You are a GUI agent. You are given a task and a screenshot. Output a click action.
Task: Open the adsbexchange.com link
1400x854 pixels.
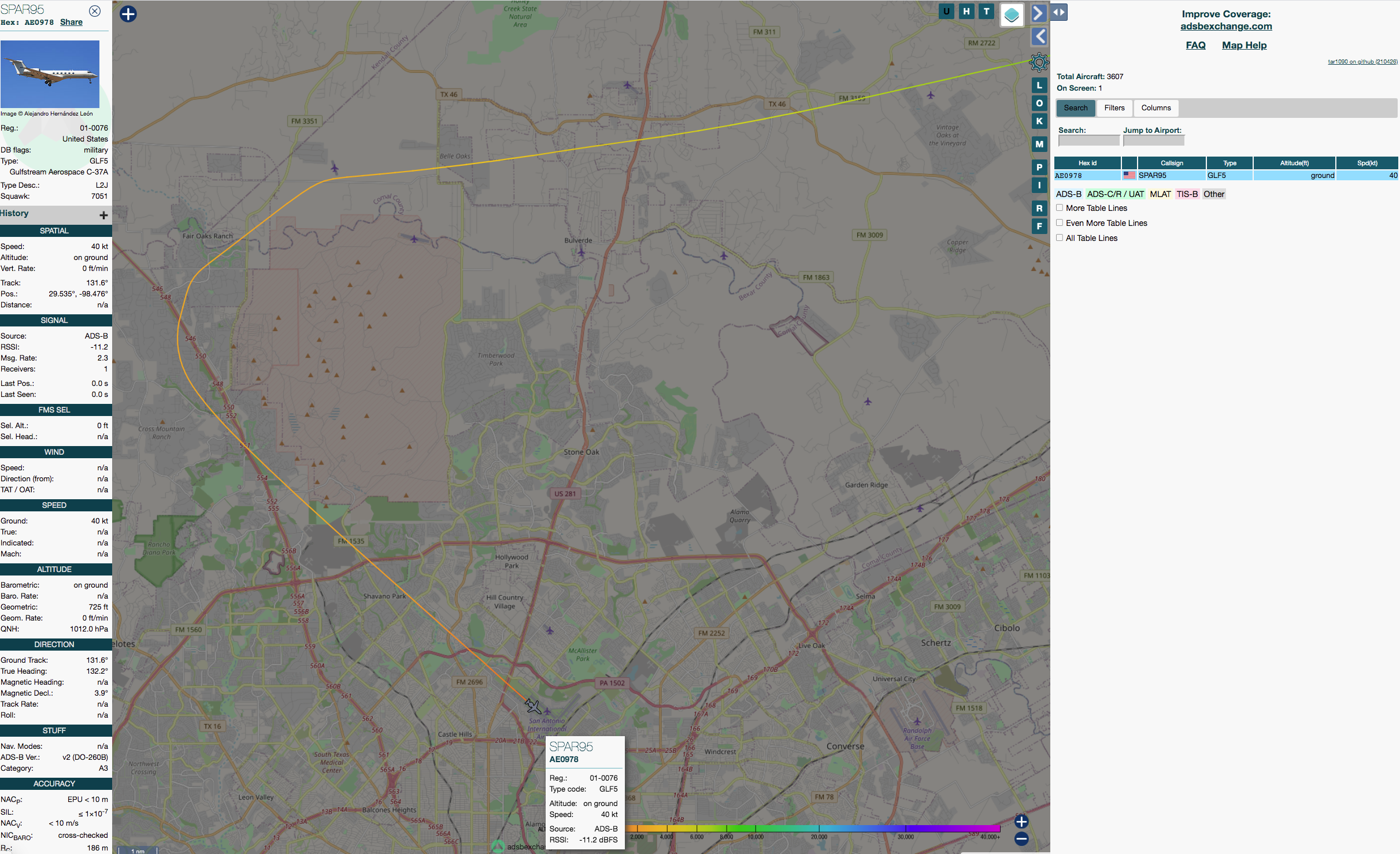pyautogui.click(x=1226, y=26)
